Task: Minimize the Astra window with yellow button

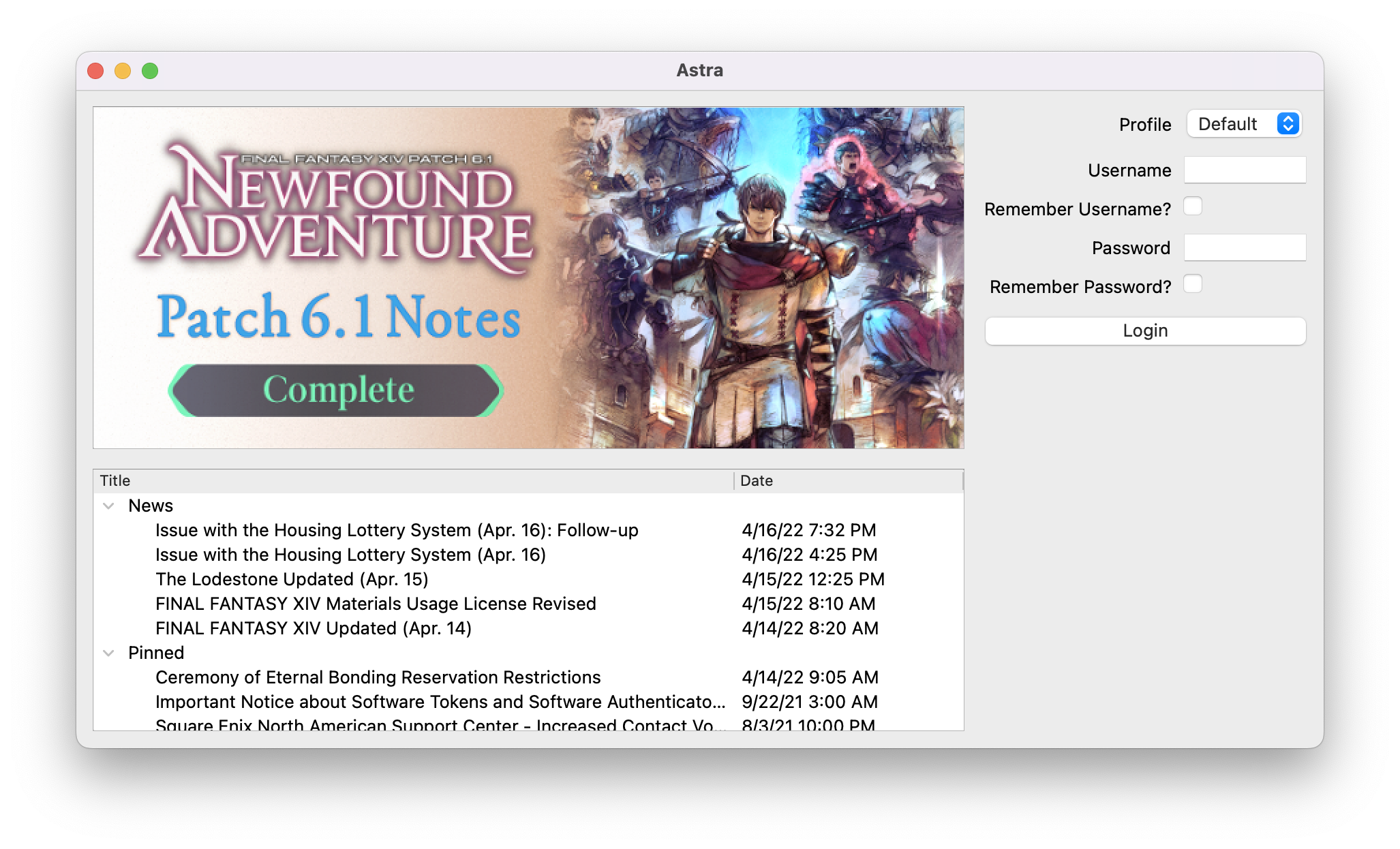Action: pyautogui.click(x=123, y=71)
